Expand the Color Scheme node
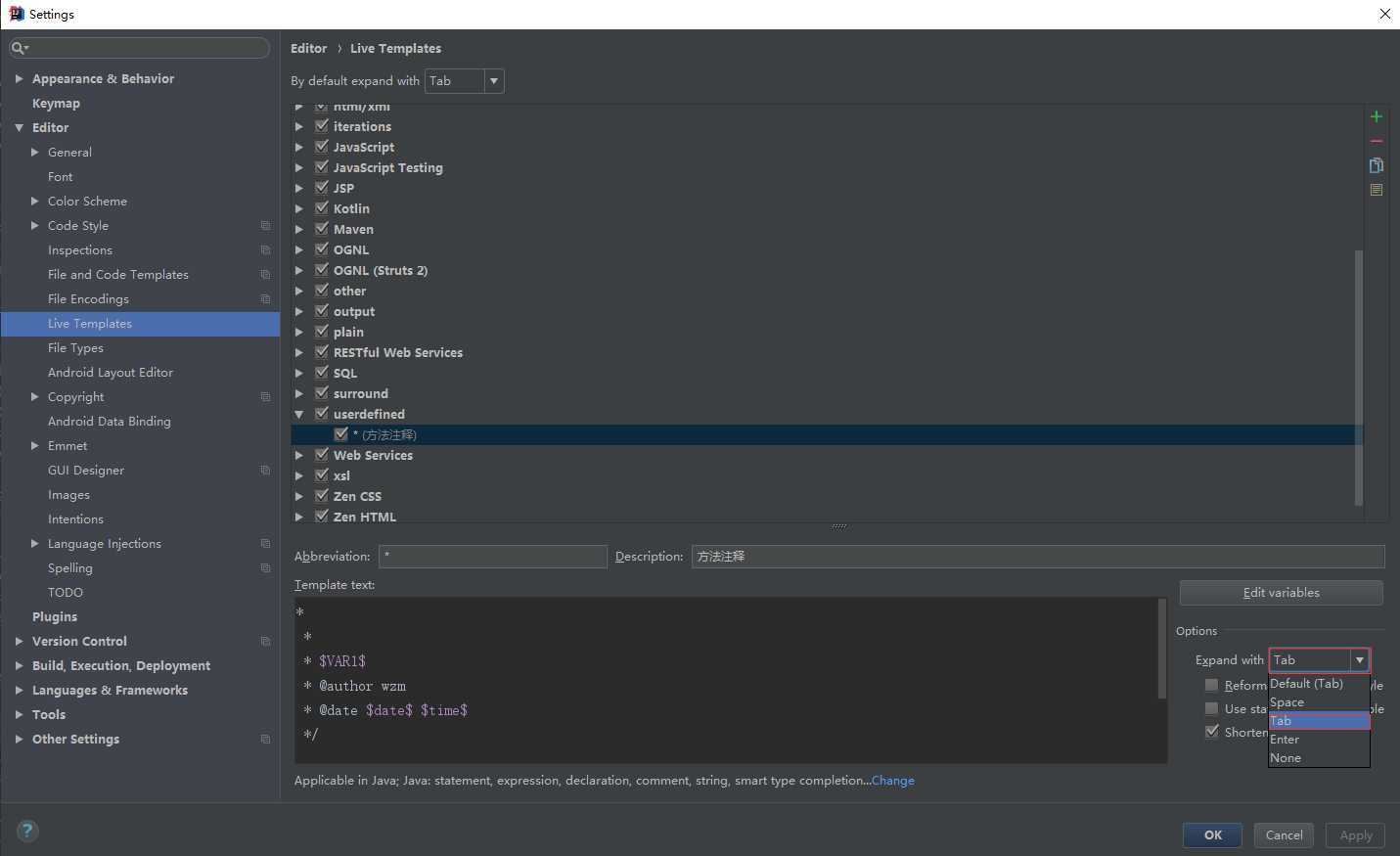Screen dimensions: 1400x856 coord(35,202)
